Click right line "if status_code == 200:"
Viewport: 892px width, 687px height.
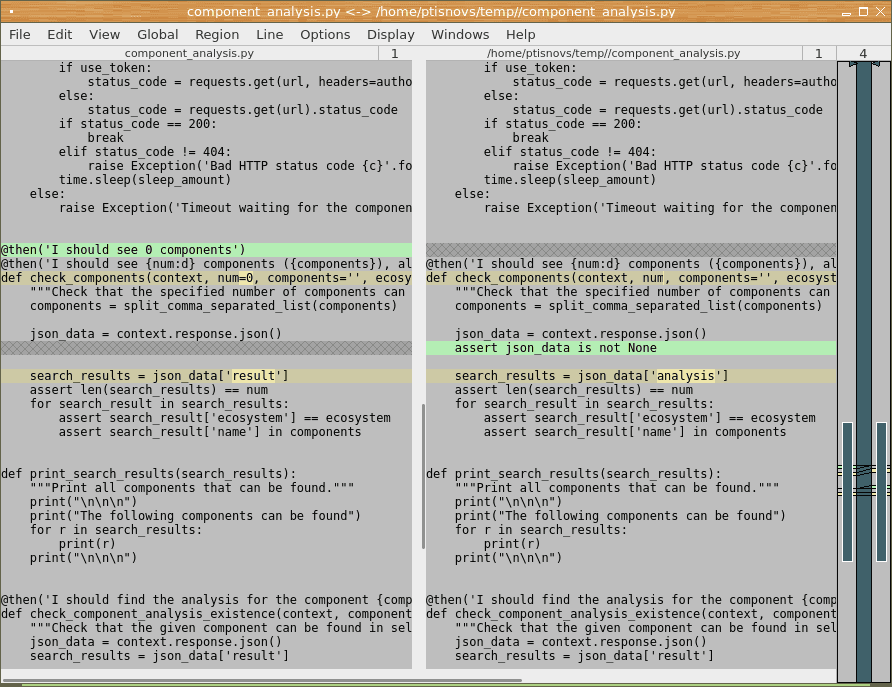pyautogui.click(x=563, y=124)
